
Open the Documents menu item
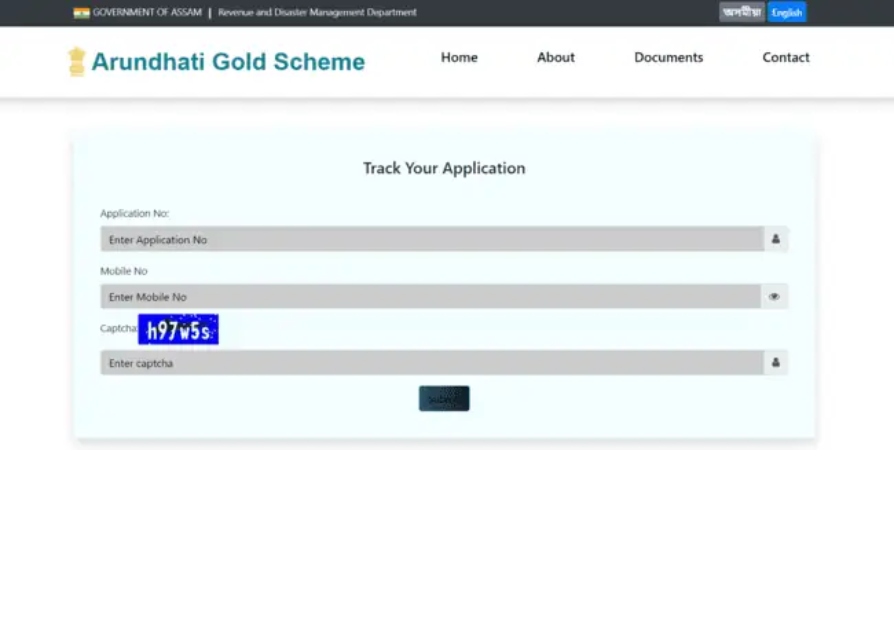coord(668,57)
